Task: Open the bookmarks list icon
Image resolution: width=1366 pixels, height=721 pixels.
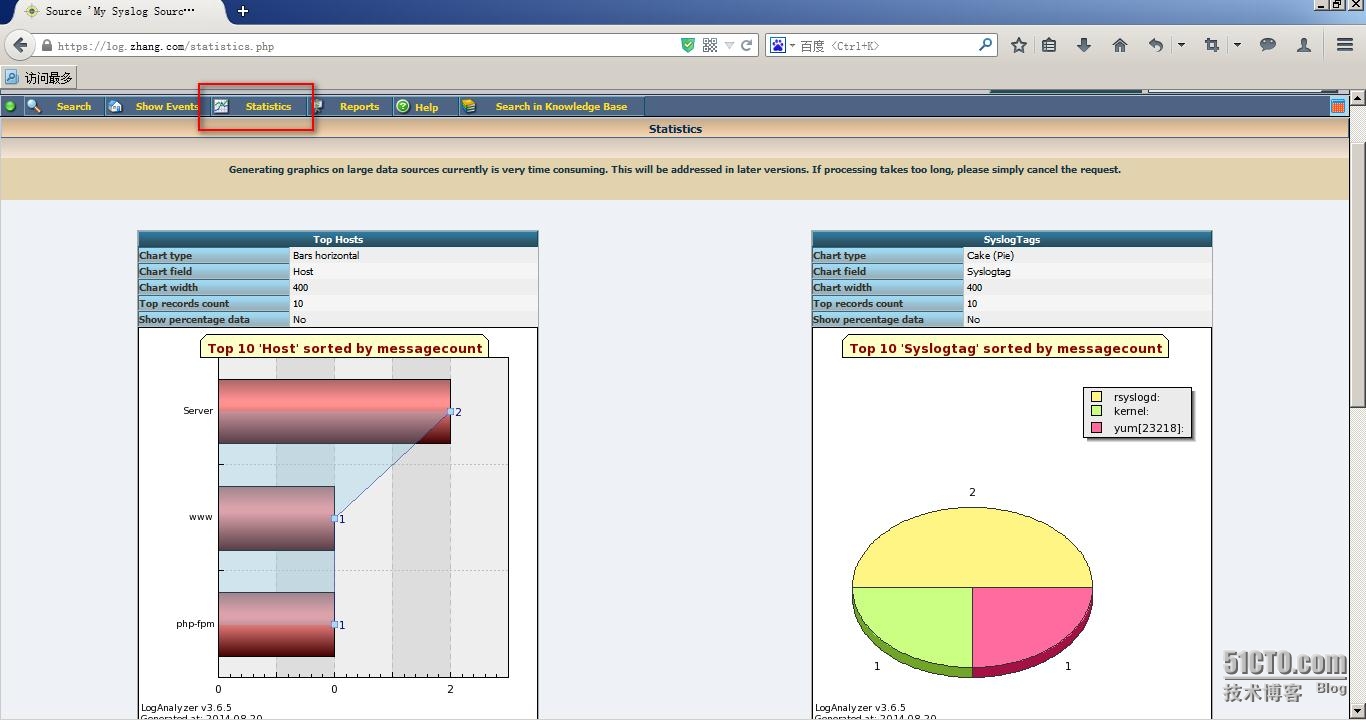Action: (1049, 45)
